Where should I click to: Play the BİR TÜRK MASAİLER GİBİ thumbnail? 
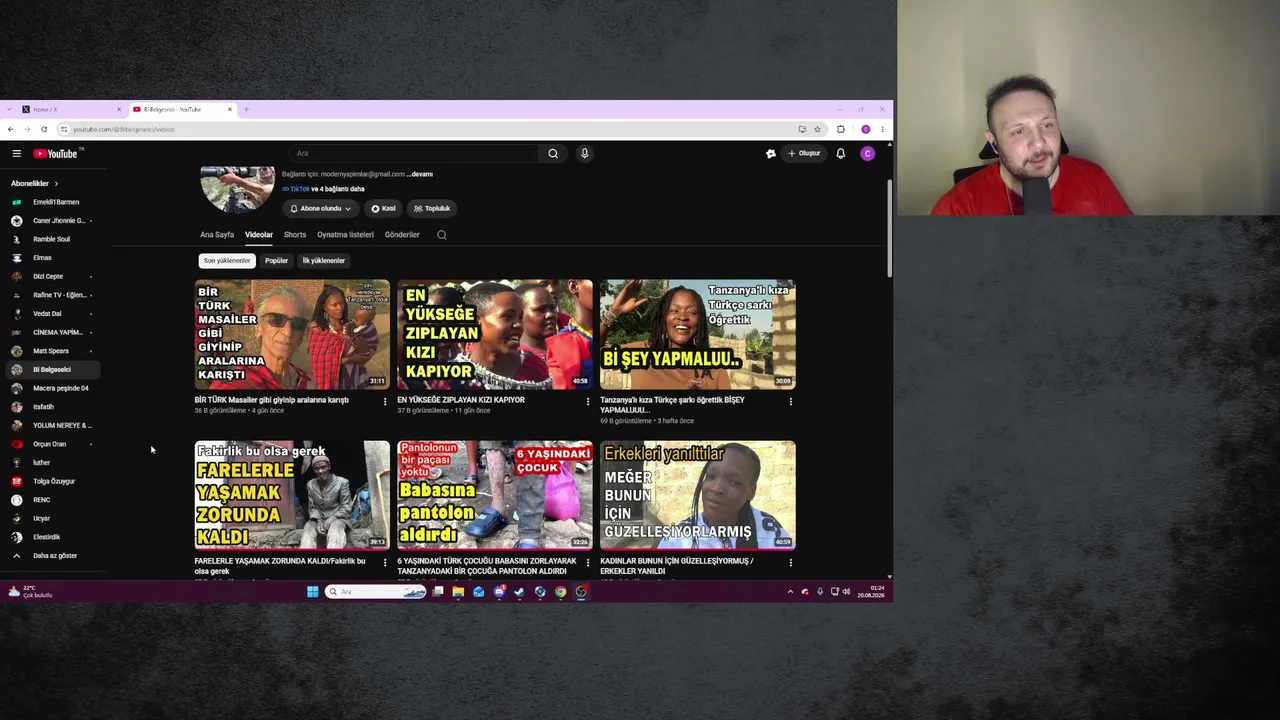coord(292,334)
